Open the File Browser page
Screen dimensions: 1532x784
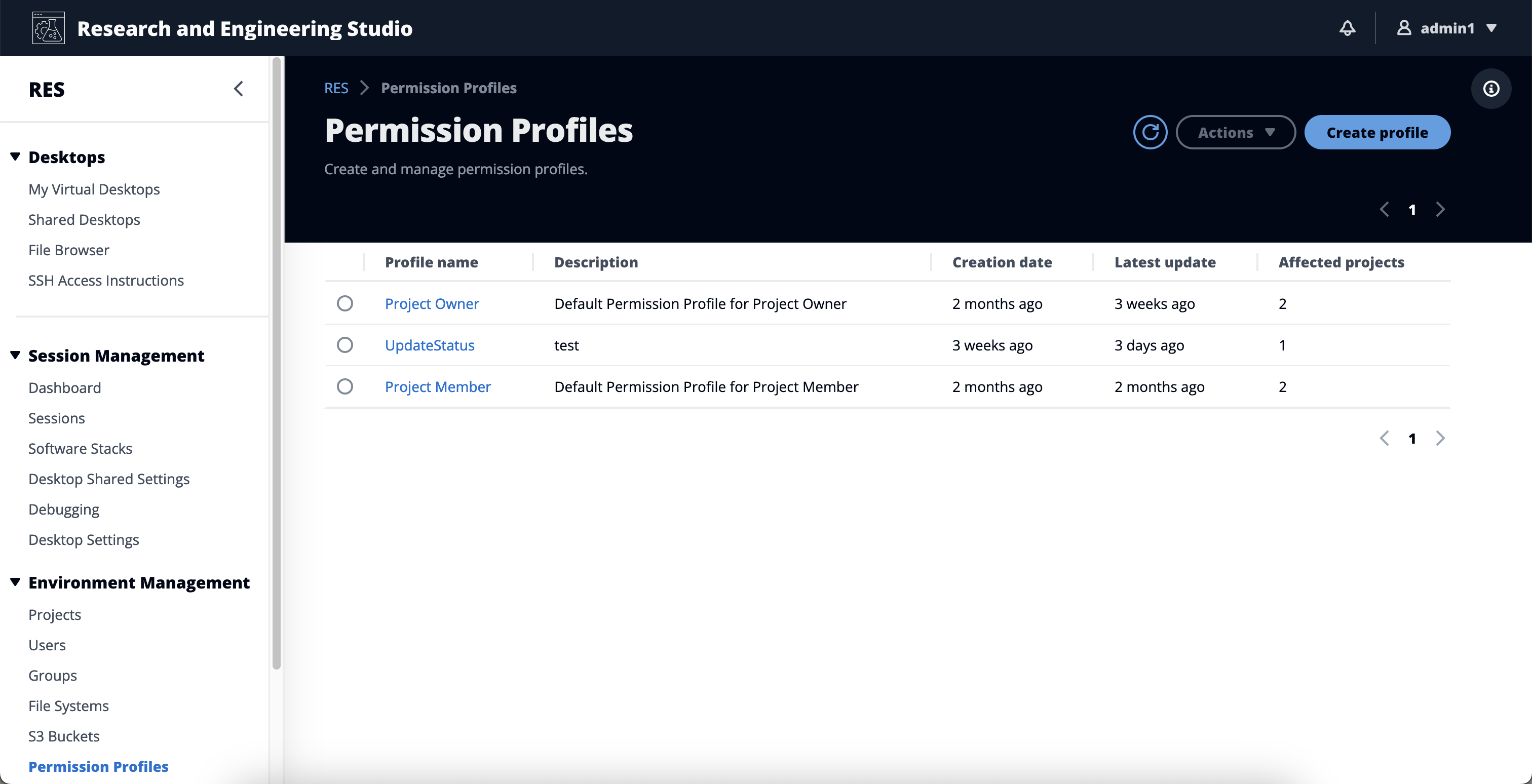[x=69, y=250]
